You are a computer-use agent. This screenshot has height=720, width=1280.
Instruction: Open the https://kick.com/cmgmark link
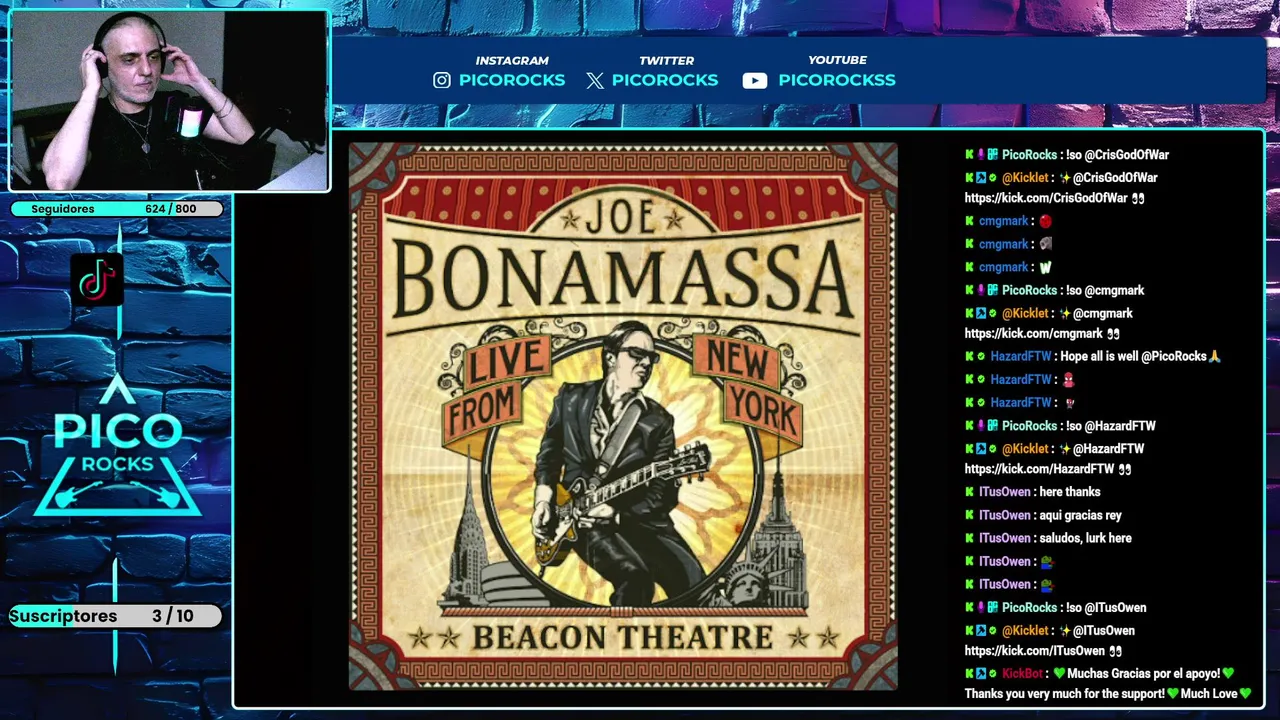pyautogui.click(x=1034, y=334)
